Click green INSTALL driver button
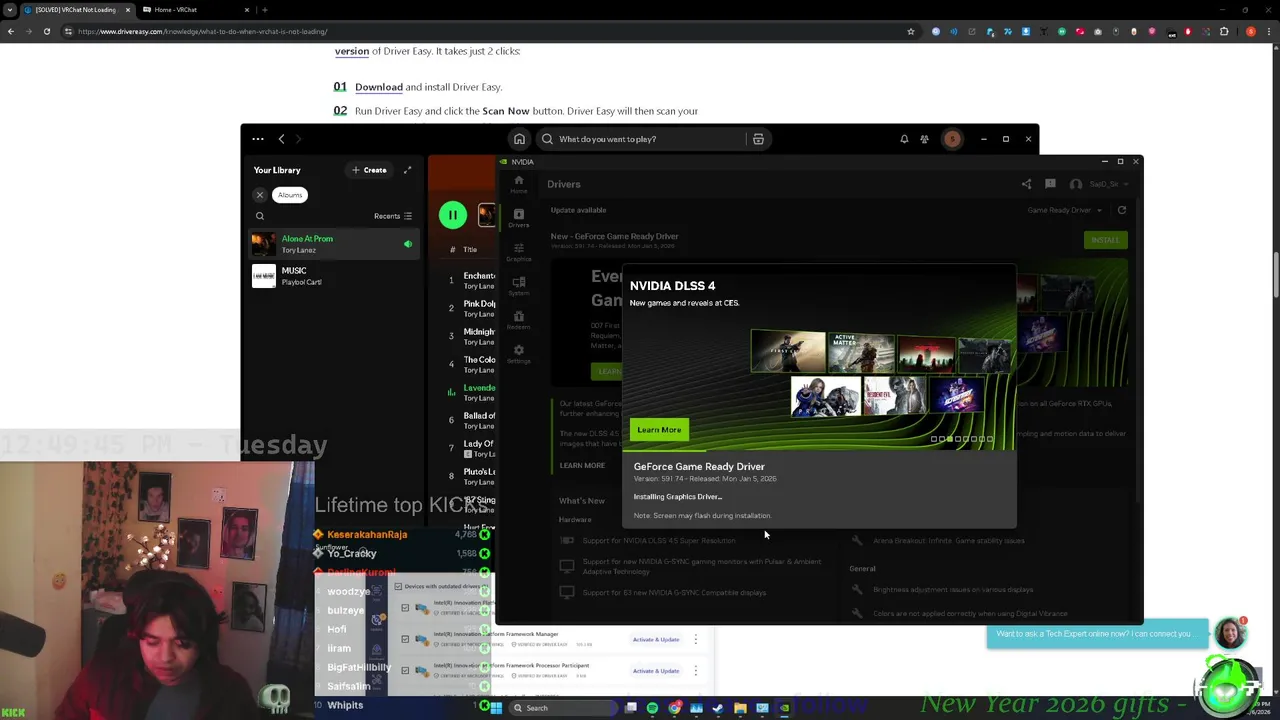This screenshot has height=720, width=1280. click(1105, 240)
